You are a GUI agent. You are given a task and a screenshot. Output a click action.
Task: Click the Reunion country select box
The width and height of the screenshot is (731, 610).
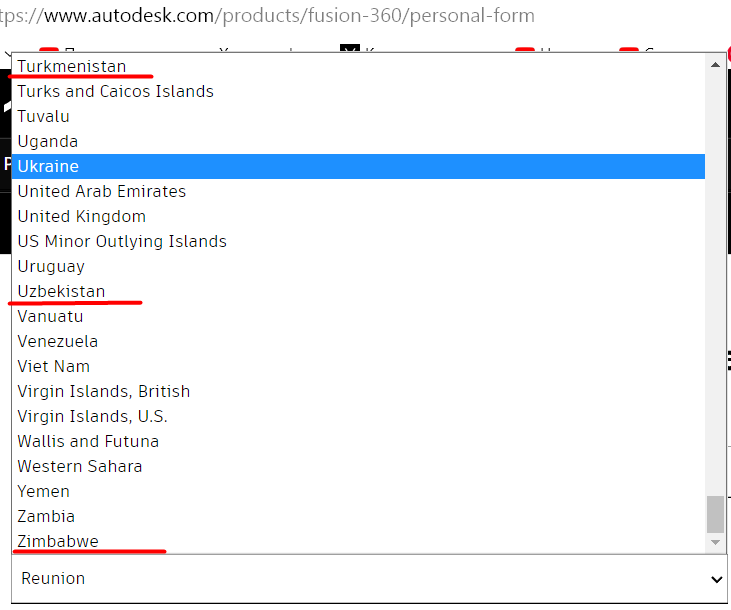pyautogui.click(x=360, y=579)
